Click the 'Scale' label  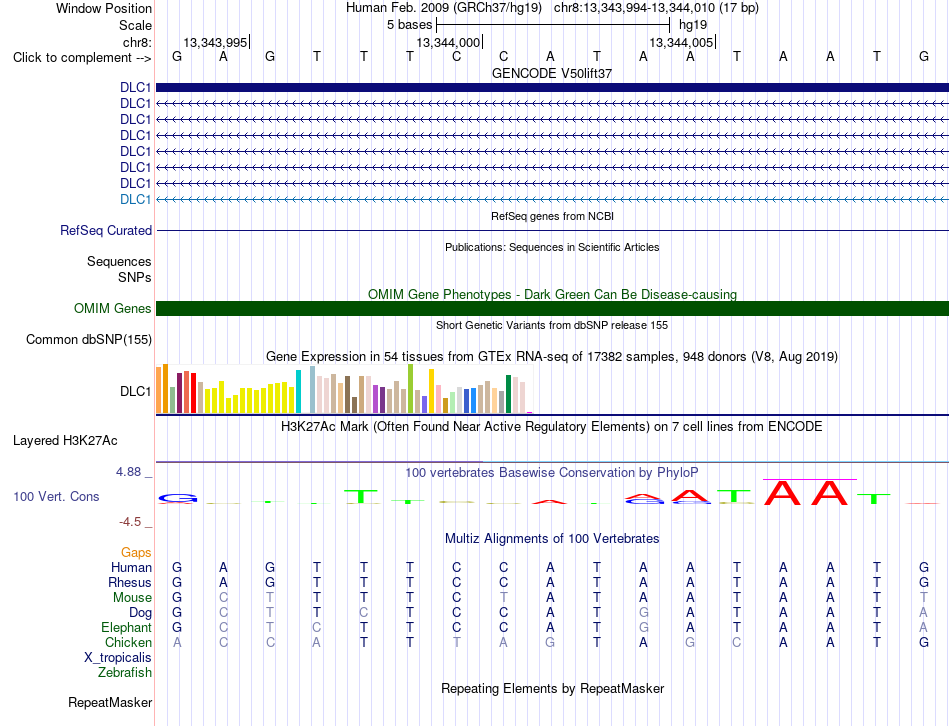point(135,25)
